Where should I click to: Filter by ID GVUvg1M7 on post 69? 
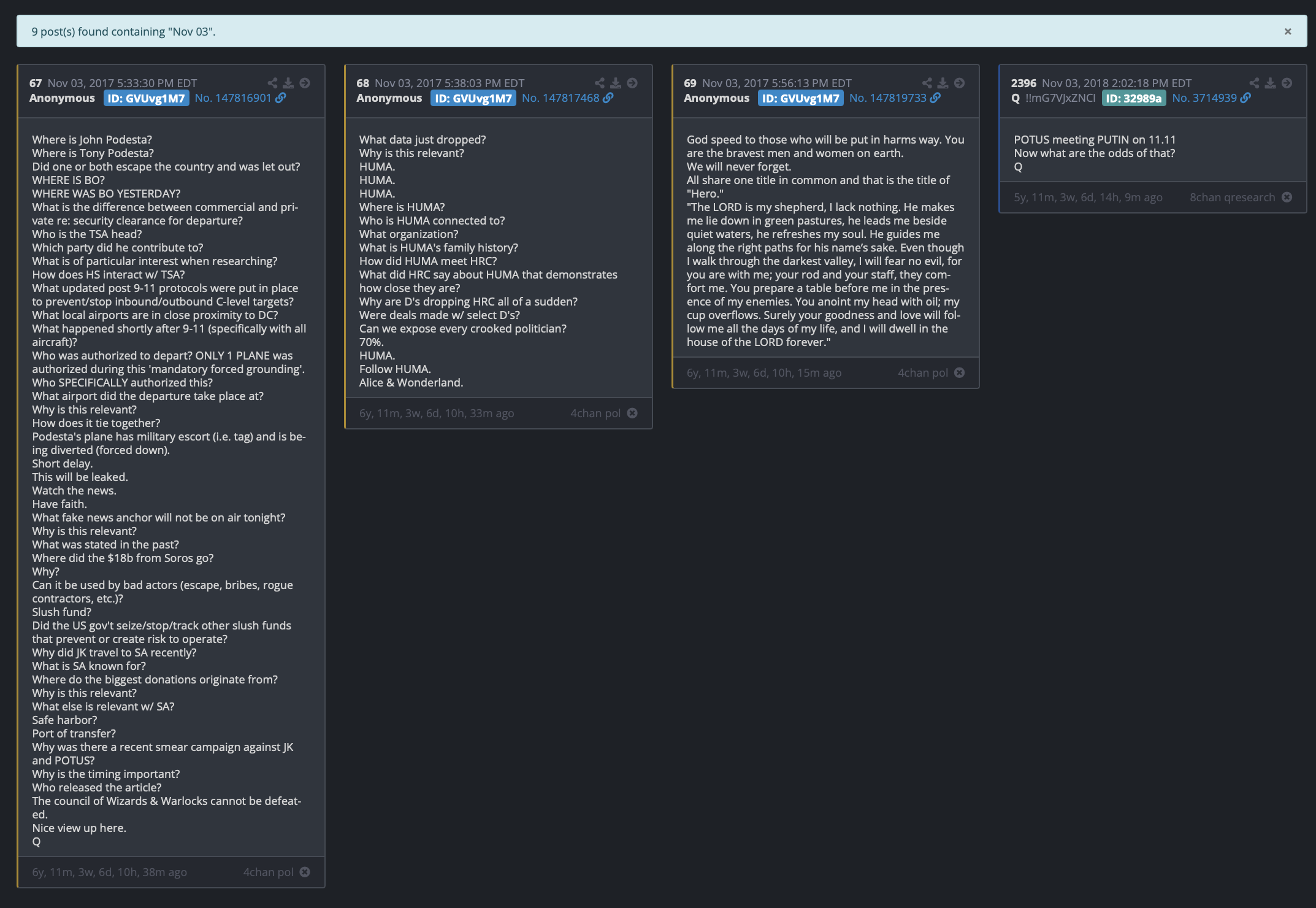click(801, 98)
